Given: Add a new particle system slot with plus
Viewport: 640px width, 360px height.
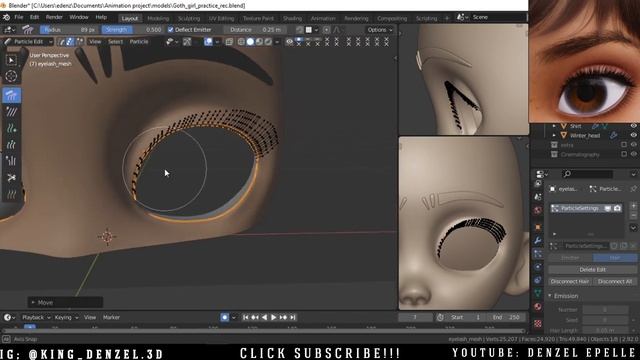Looking at the screenshot, I should coord(633,206).
